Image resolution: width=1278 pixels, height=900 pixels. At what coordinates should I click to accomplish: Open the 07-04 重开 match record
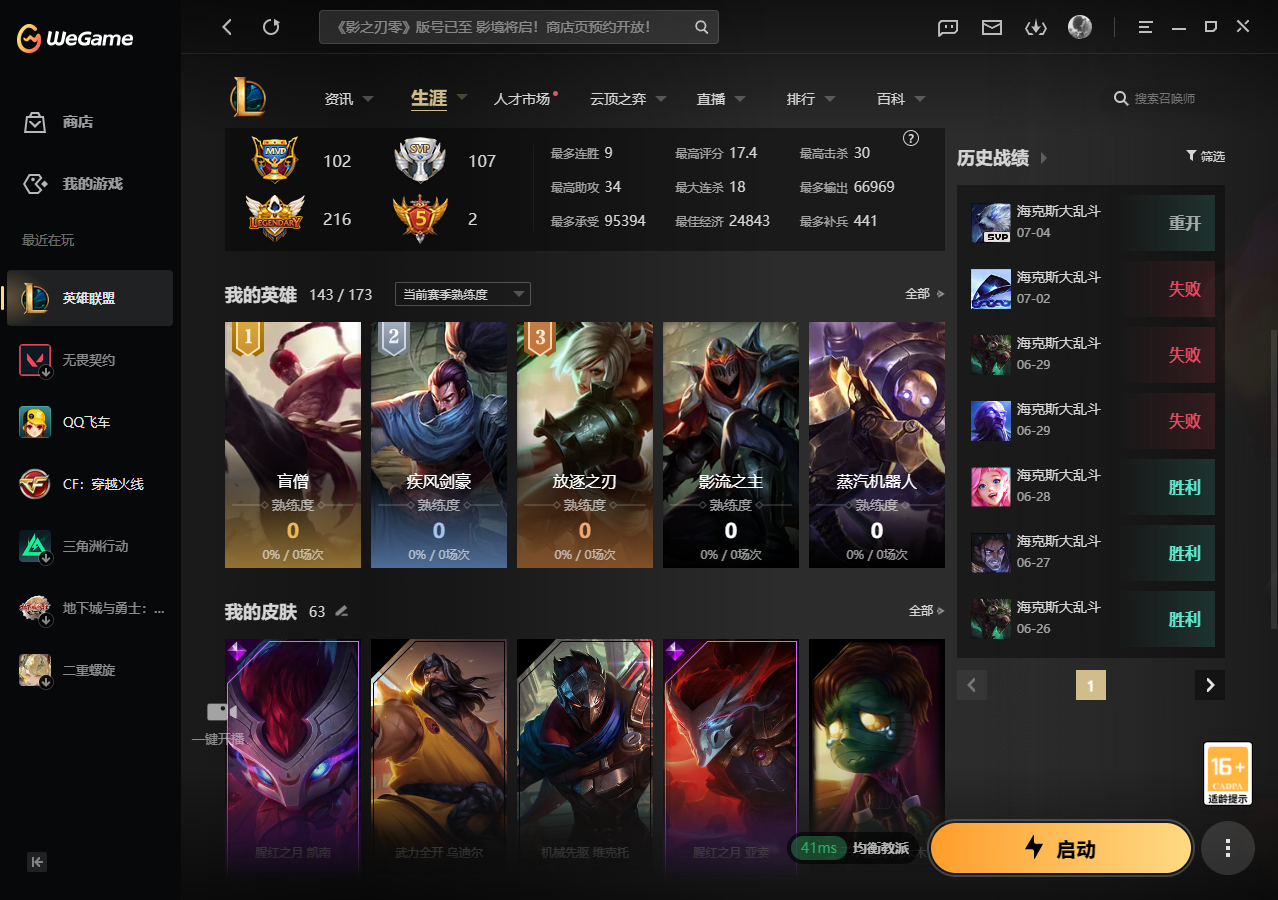[1093, 223]
